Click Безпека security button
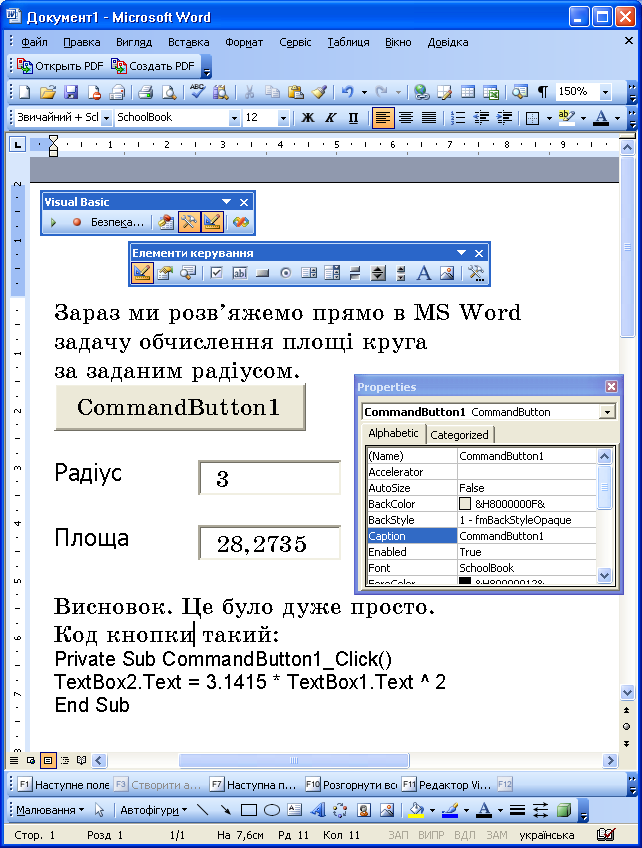This screenshot has width=642, height=848. (117, 222)
